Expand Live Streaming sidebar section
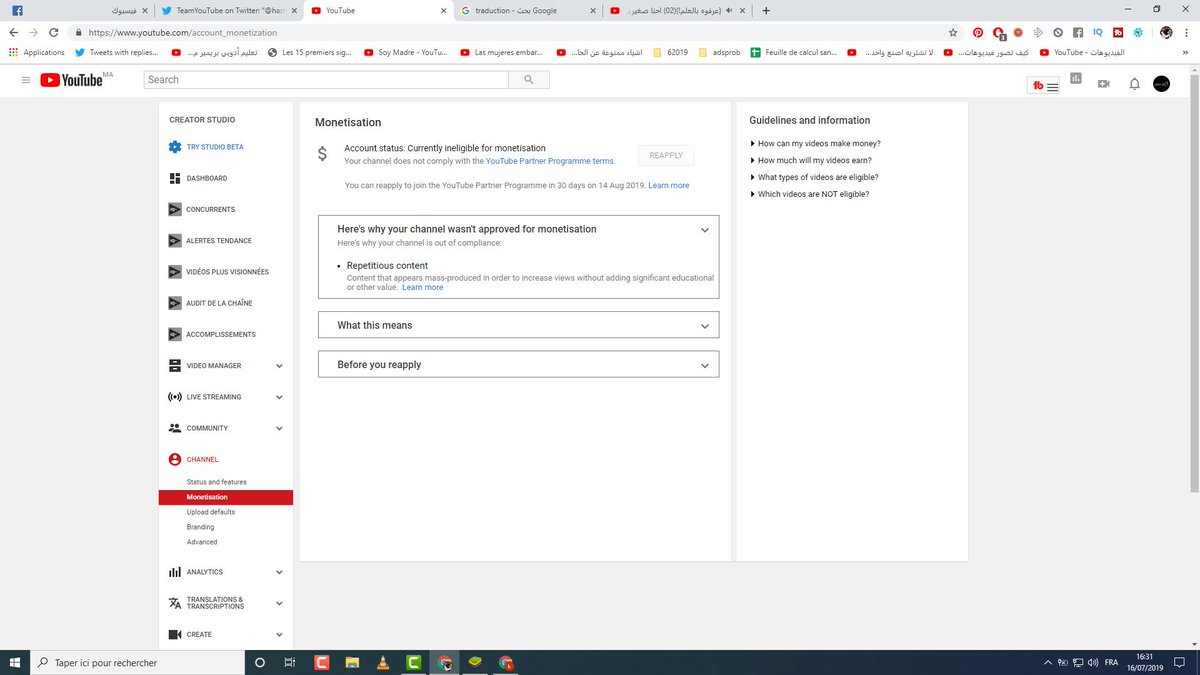 tap(279, 397)
